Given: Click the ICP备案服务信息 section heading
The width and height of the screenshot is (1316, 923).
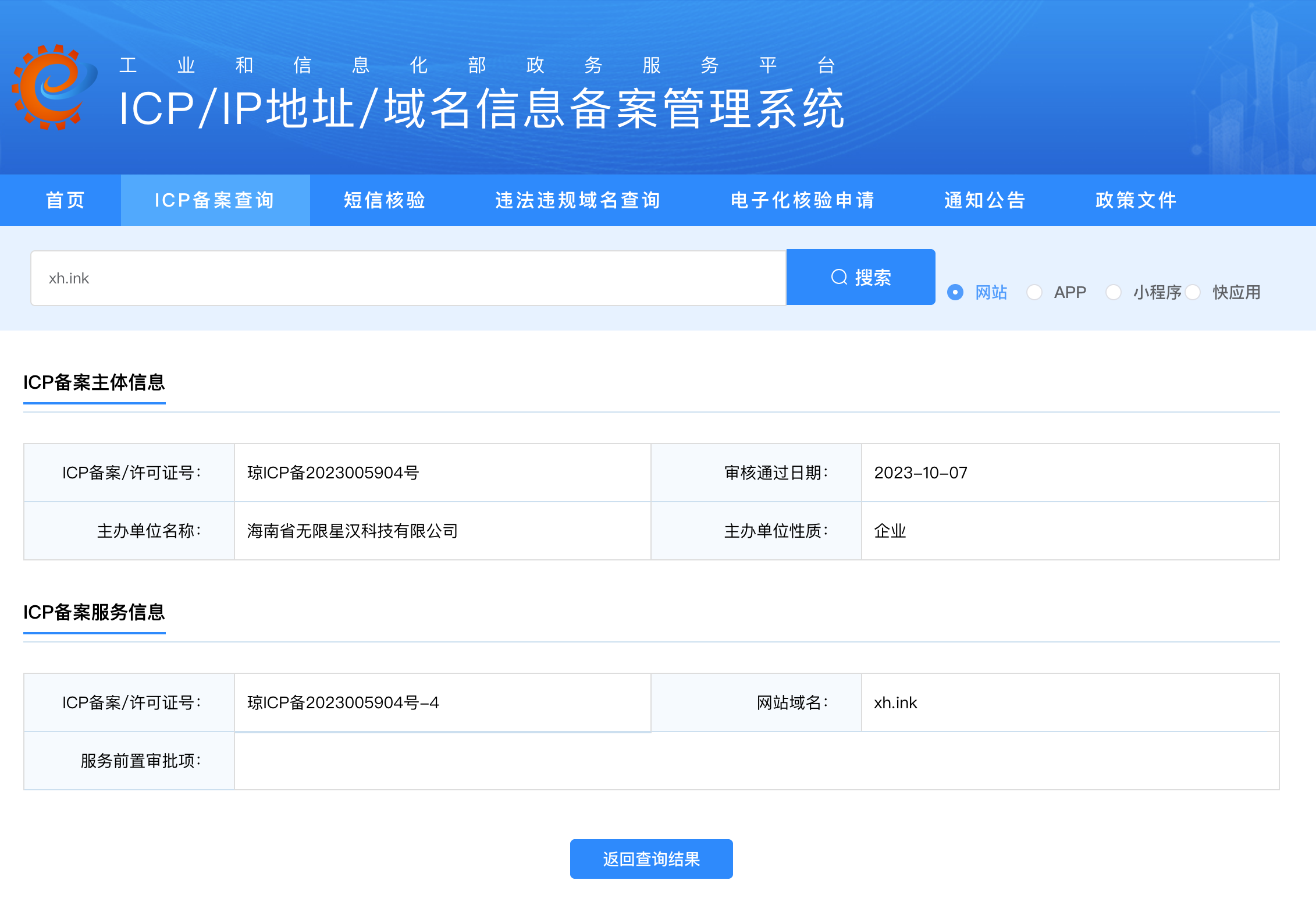Looking at the screenshot, I should 94,612.
